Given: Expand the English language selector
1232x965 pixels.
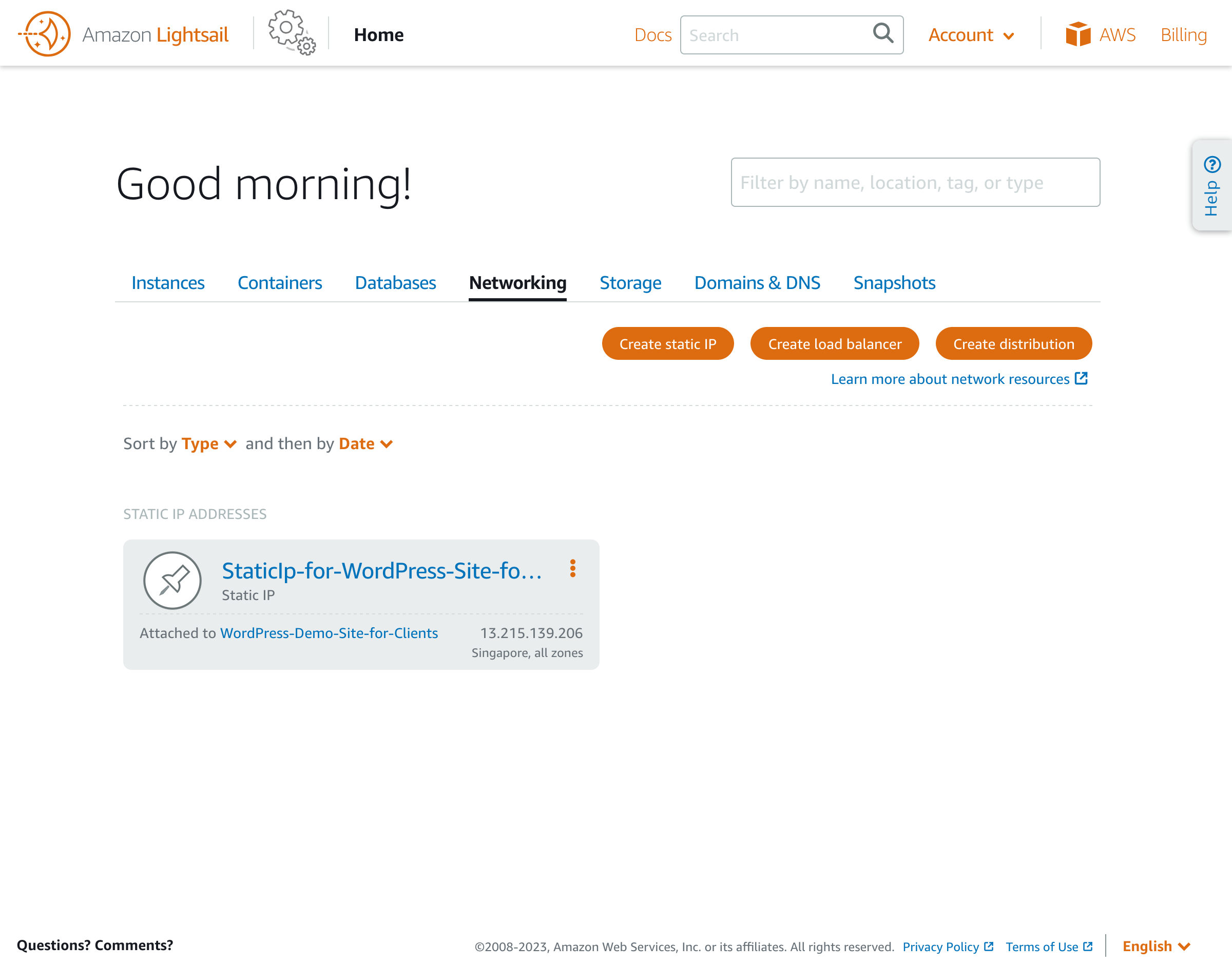Looking at the screenshot, I should click(1156, 946).
